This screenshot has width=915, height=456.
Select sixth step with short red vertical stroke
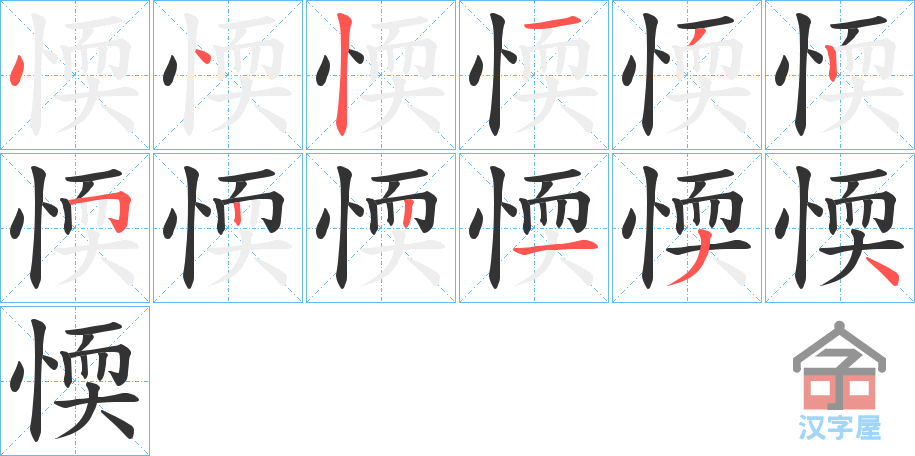click(x=840, y=75)
